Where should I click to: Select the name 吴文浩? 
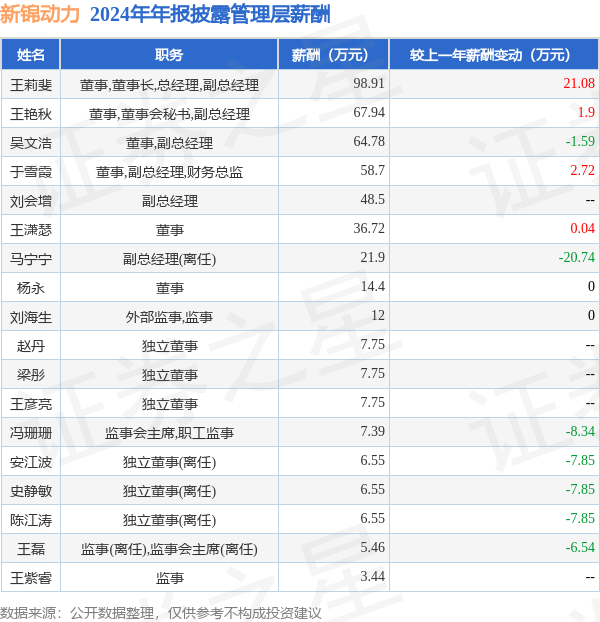coord(31,143)
